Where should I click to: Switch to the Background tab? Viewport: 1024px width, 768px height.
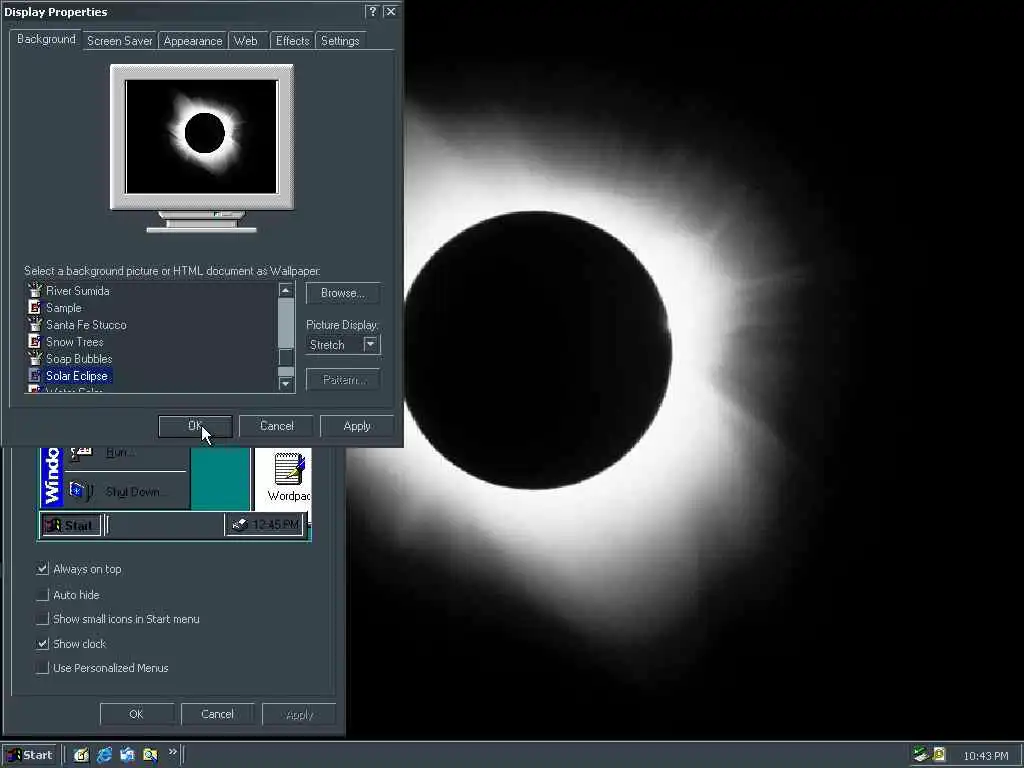[x=46, y=39]
